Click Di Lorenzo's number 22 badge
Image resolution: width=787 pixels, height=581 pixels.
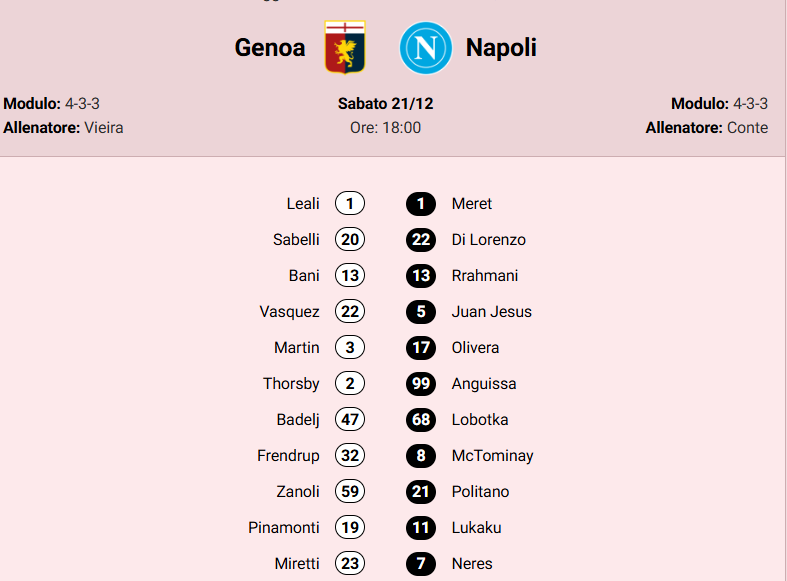pos(421,240)
